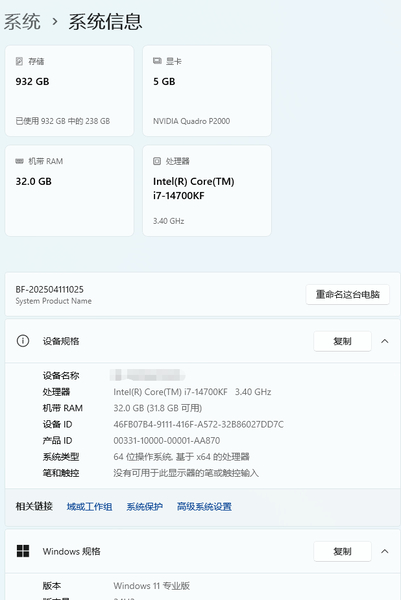The width and height of the screenshot is (401, 600).
Task: Open the 域或工作组 link
Action: point(89,507)
